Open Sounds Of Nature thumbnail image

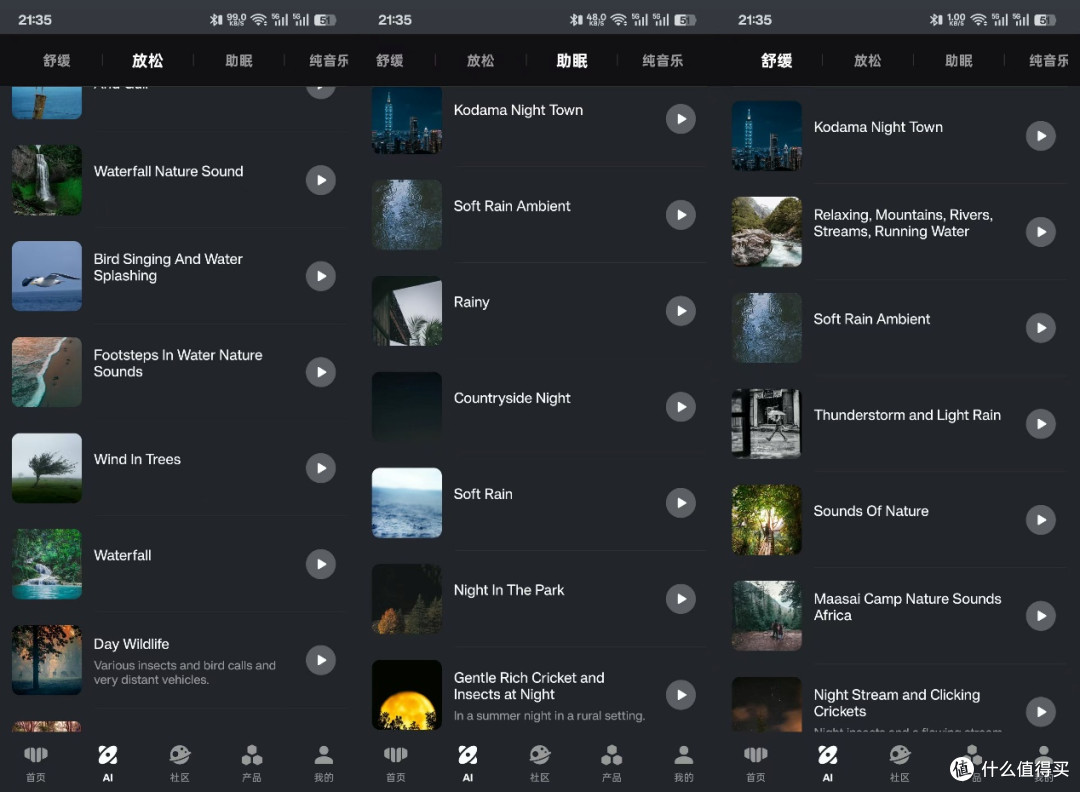coord(767,520)
